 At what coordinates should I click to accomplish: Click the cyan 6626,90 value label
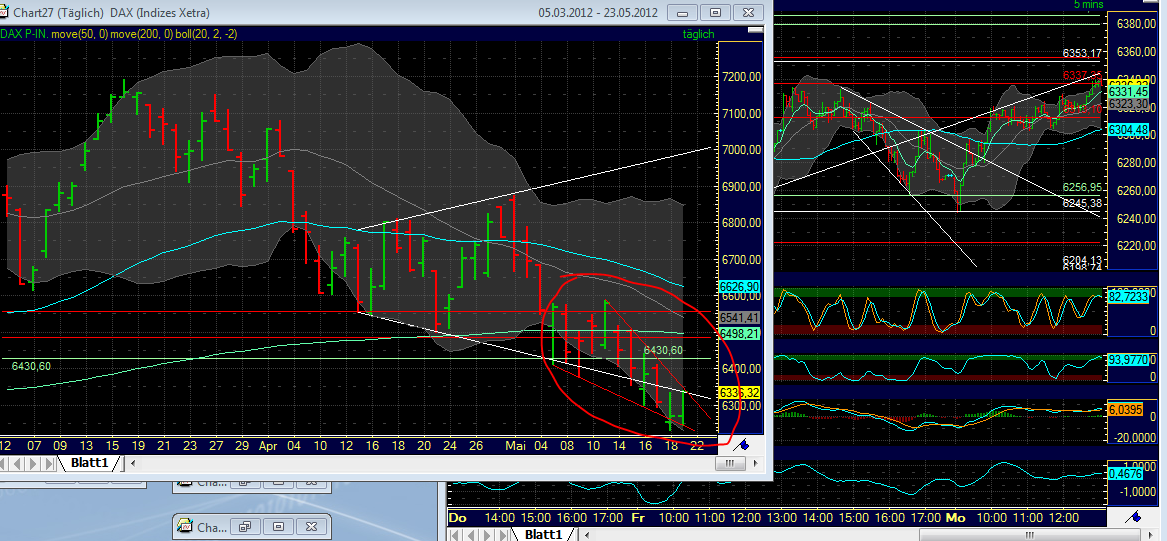740,286
